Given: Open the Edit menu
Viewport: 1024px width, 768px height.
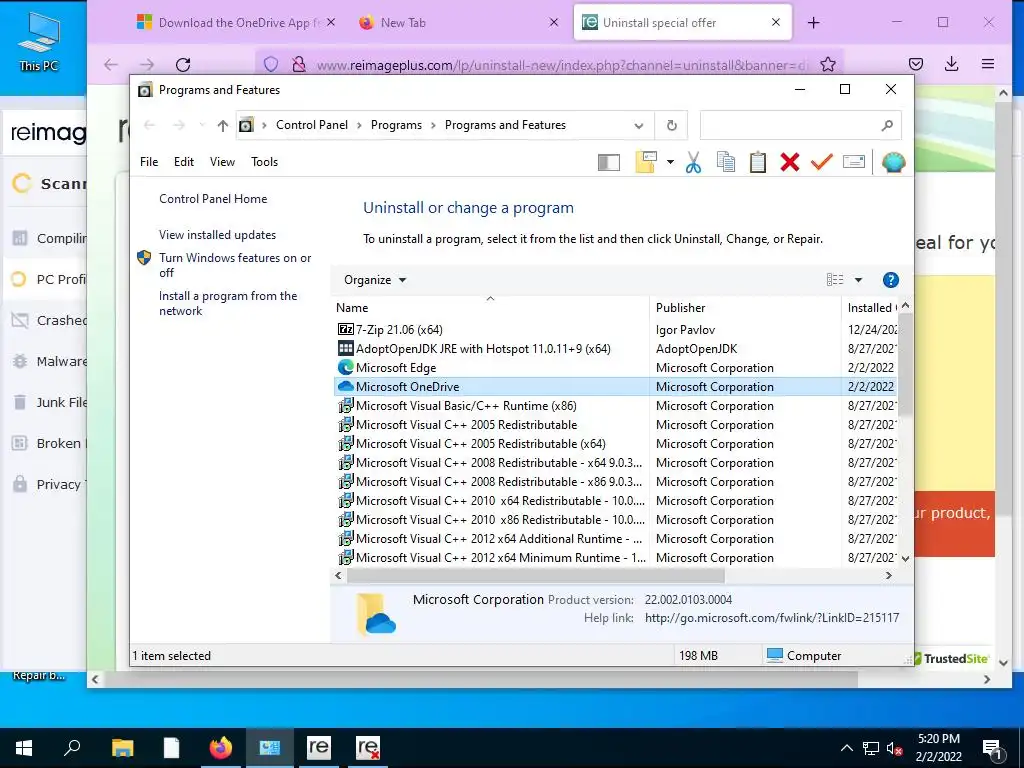Looking at the screenshot, I should click(x=184, y=162).
